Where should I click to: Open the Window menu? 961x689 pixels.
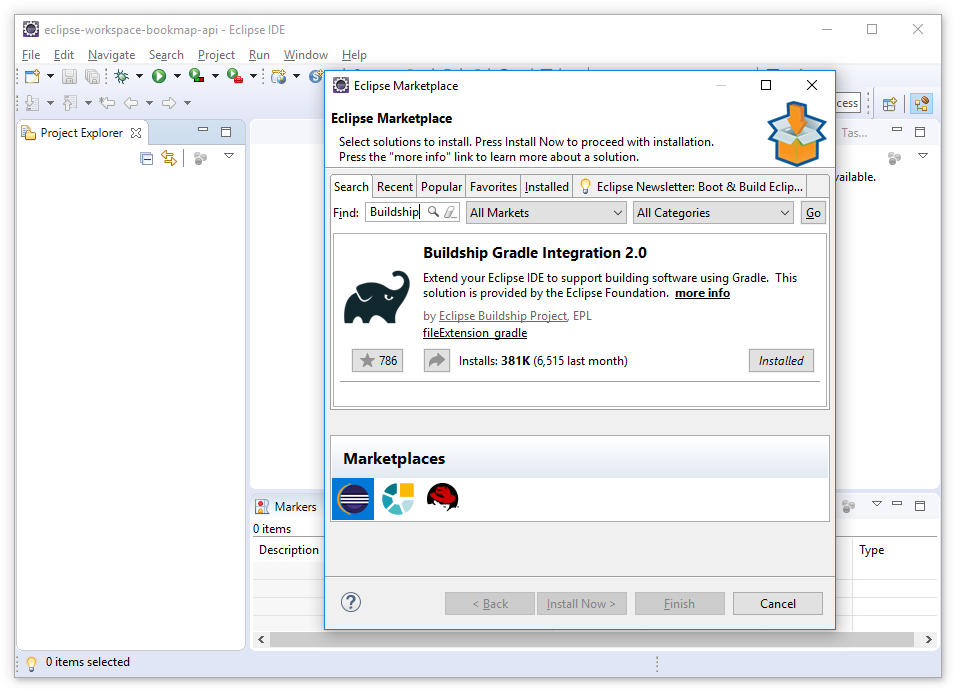pos(305,55)
